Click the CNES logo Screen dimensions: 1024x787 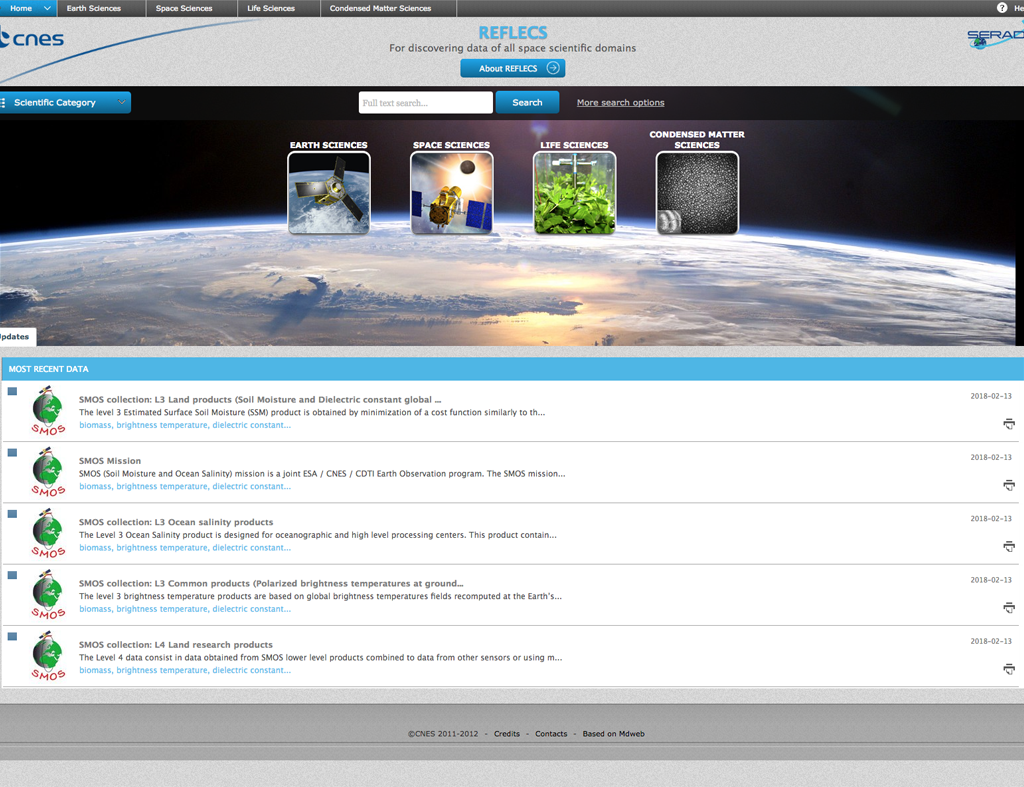33,40
